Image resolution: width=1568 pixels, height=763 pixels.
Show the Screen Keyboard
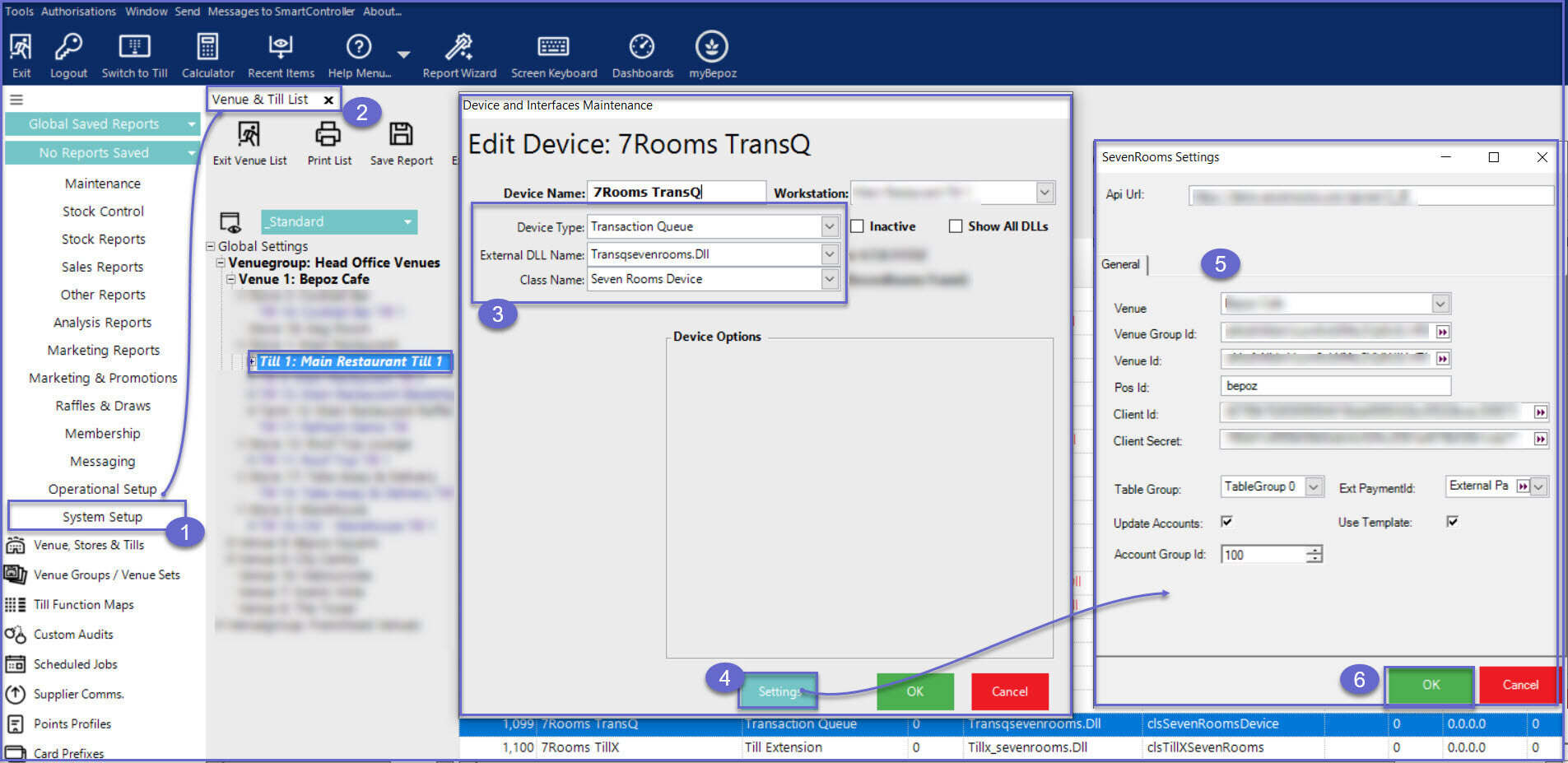tap(553, 47)
